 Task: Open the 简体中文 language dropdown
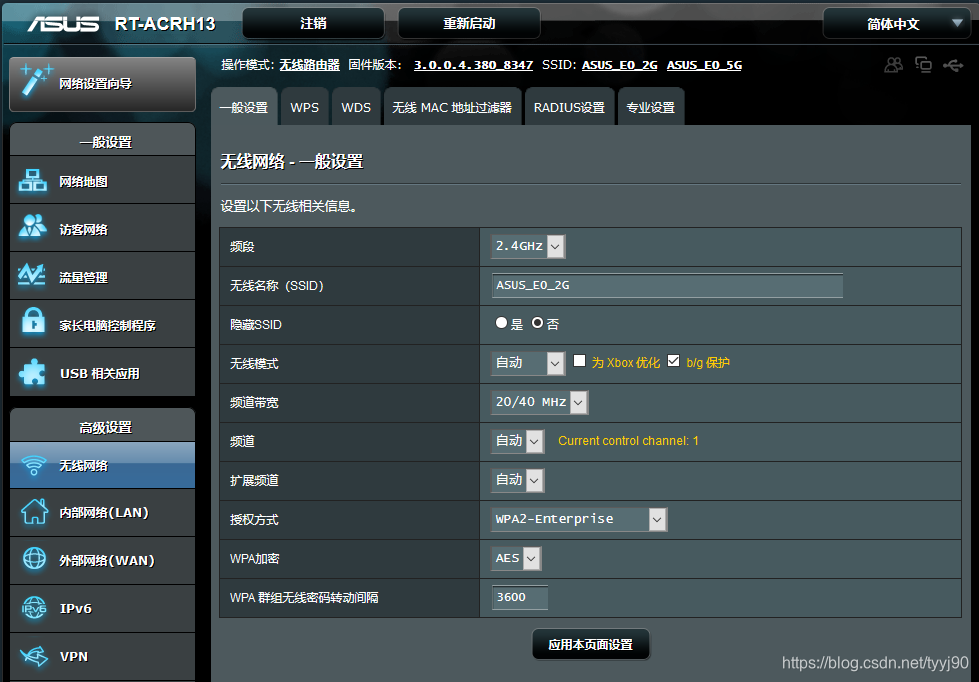pos(897,24)
